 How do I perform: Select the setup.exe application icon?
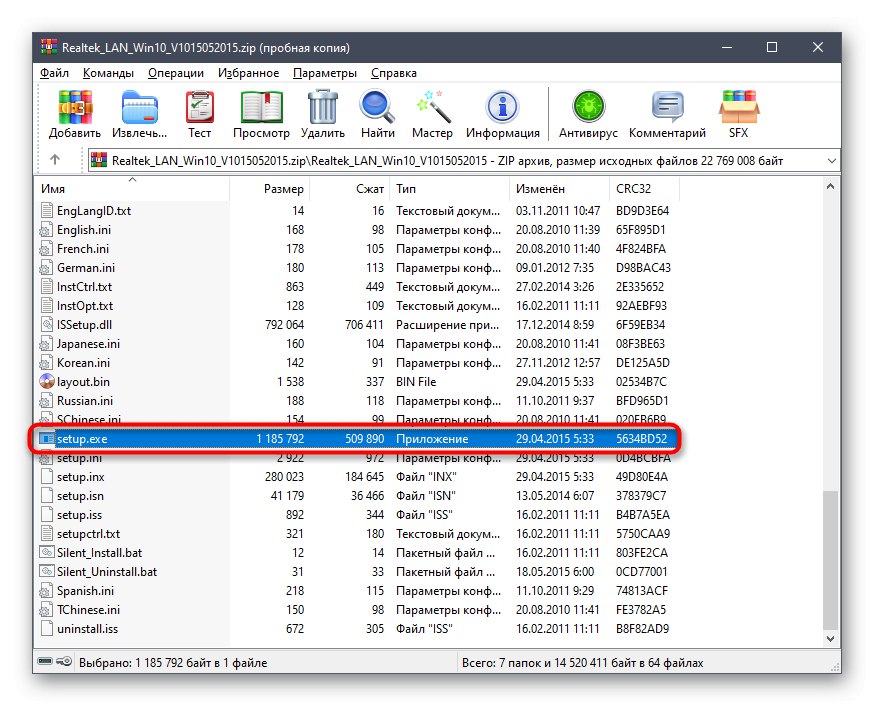coord(47,439)
